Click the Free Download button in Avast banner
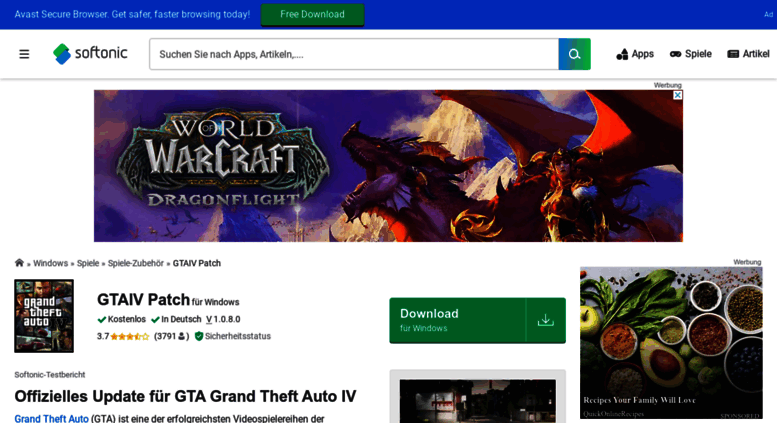 (x=312, y=14)
